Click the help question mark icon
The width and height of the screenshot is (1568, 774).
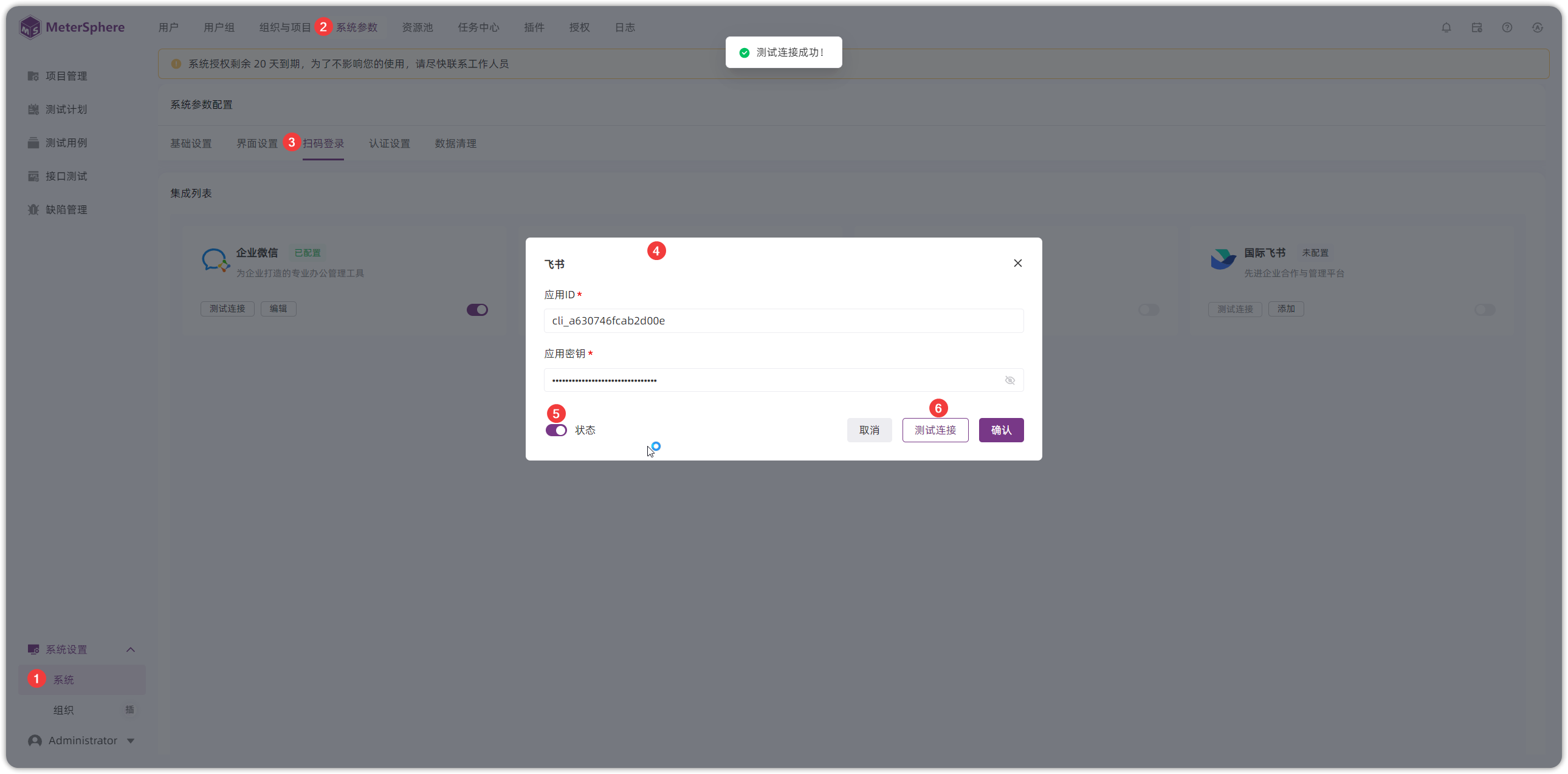[x=1507, y=27]
